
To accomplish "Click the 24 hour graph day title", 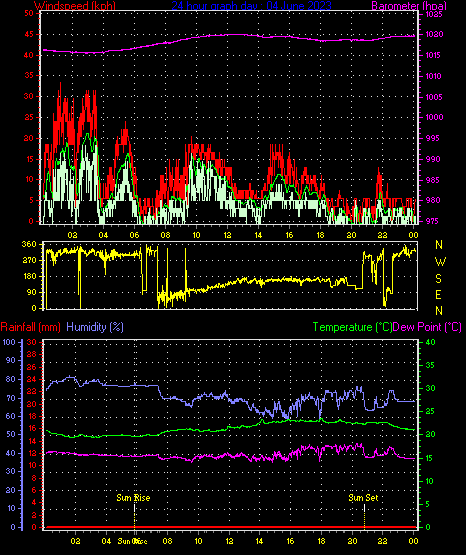I will click(x=251, y=6).
